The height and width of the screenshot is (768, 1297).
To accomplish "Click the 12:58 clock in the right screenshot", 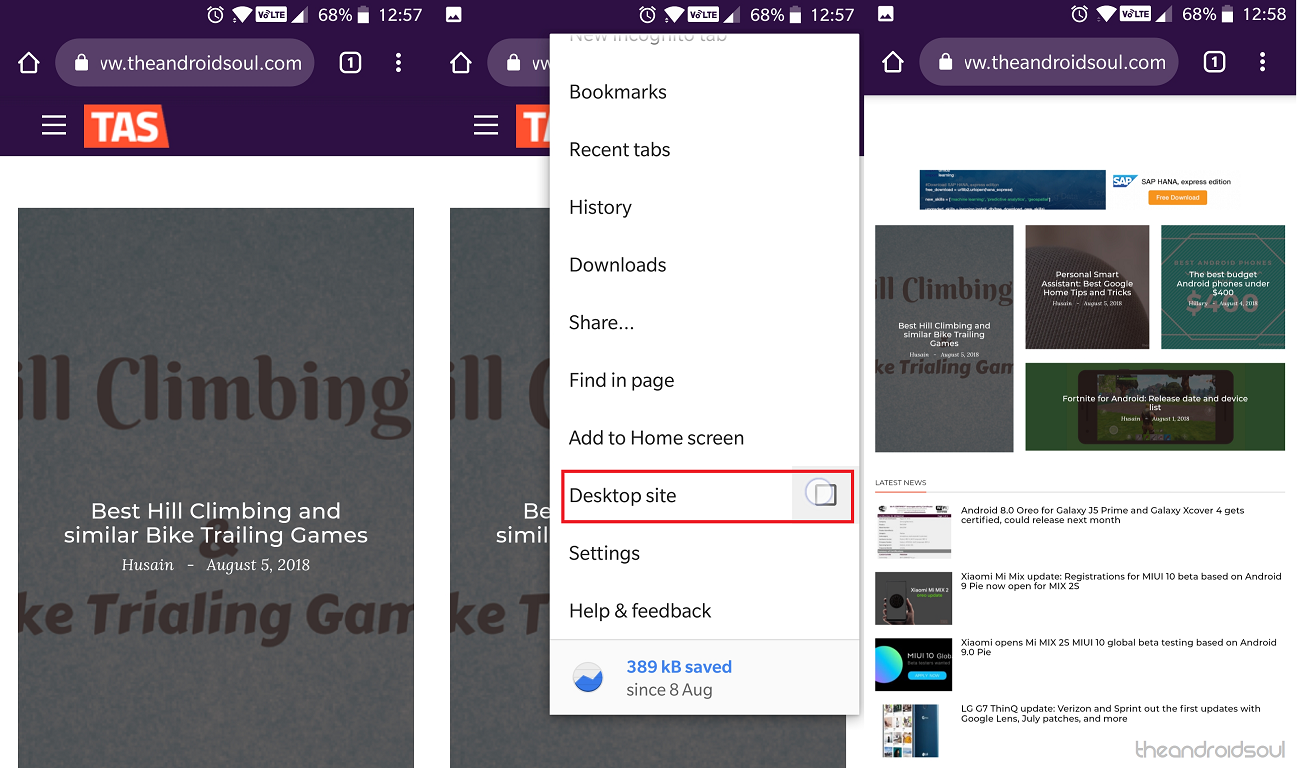I will pyautogui.click(x=1263, y=15).
